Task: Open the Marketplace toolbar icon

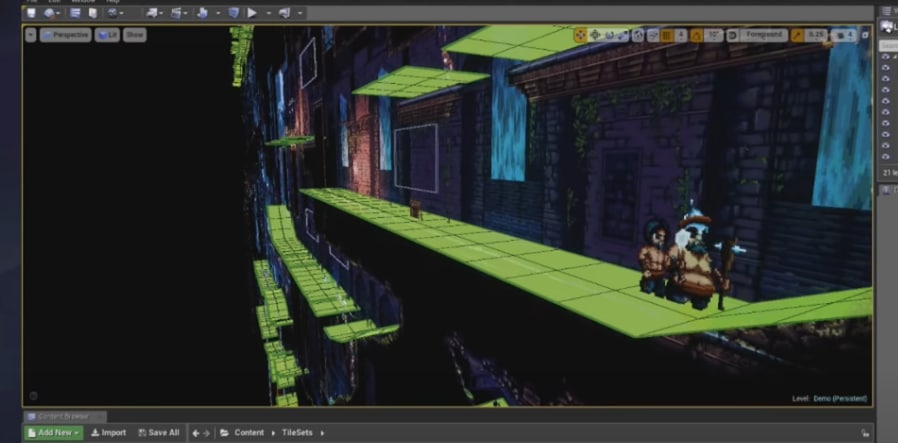Action: pyautogui.click(x=93, y=13)
